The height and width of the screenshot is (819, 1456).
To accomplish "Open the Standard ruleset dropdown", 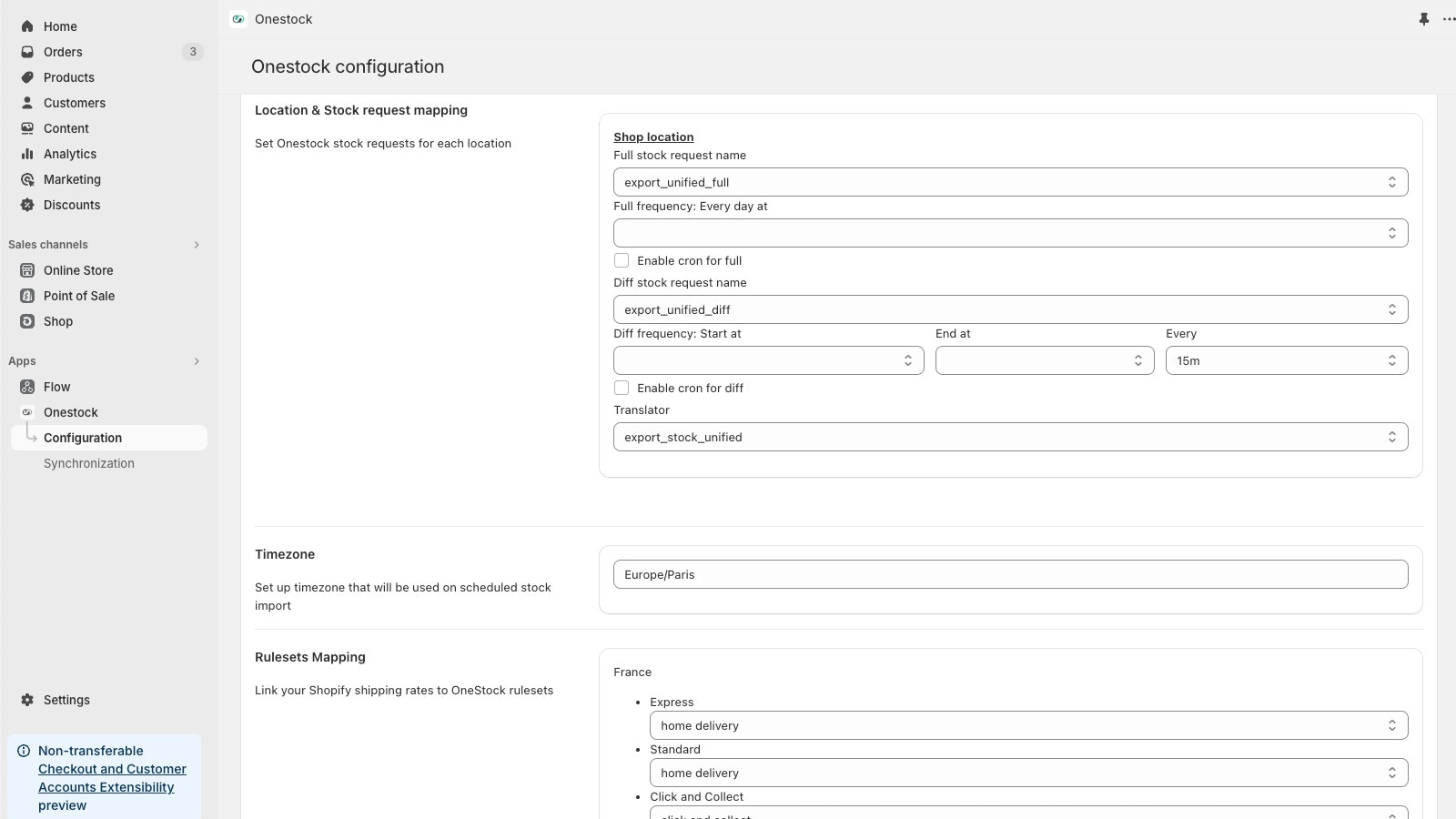I will (x=1028, y=773).
